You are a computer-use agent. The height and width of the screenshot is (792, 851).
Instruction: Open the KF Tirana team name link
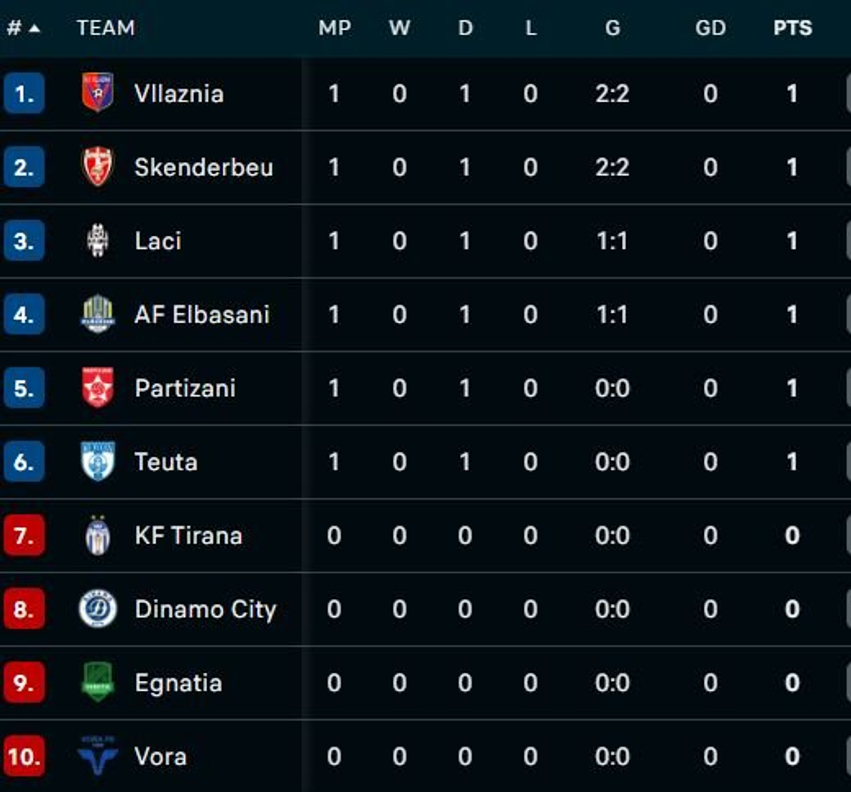[188, 535]
